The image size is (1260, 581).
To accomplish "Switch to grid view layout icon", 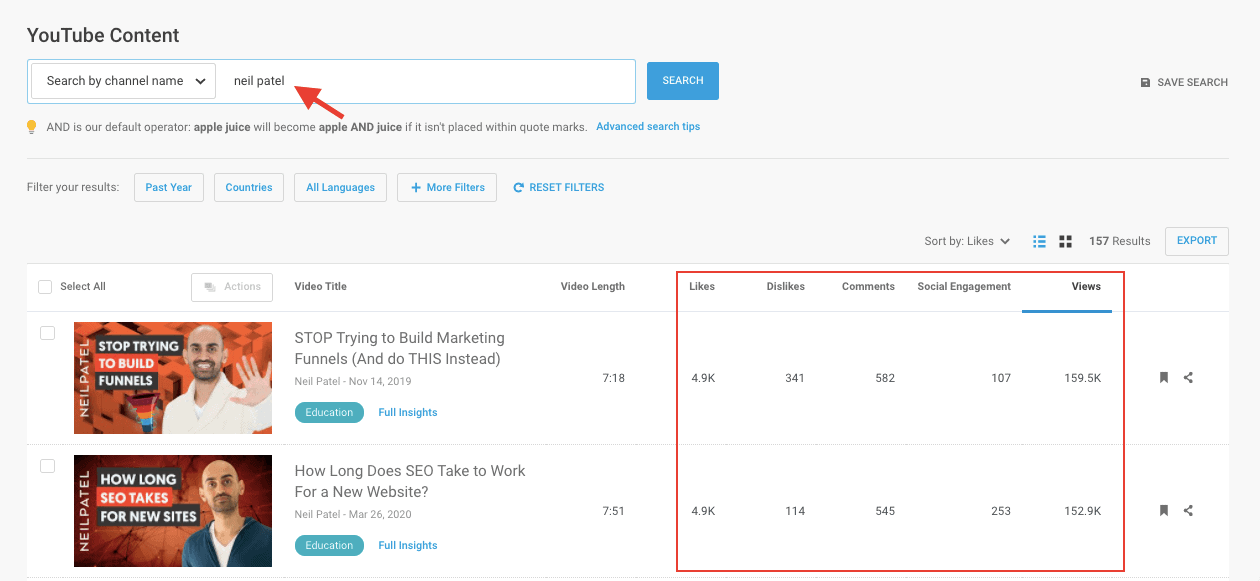I will [x=1065, y=241].
